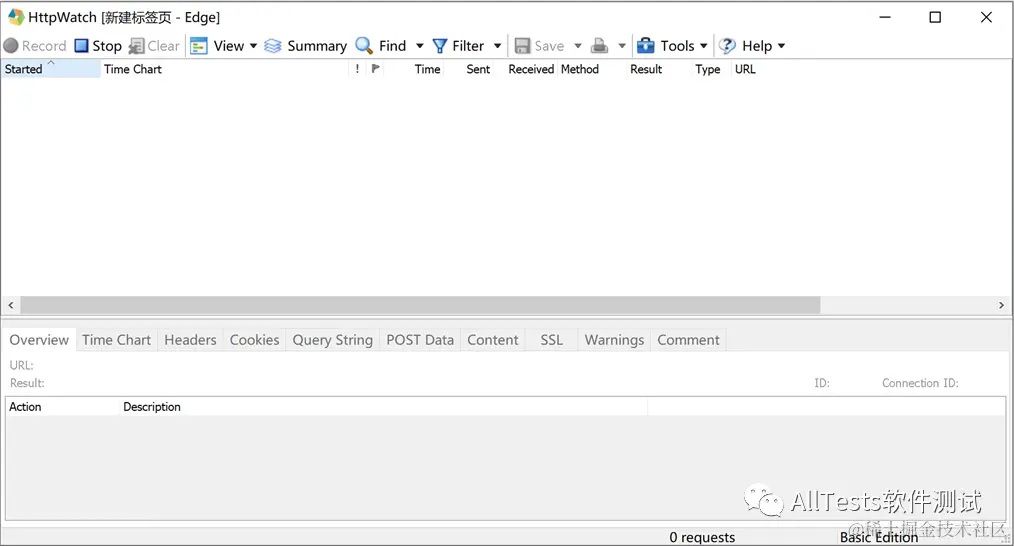The image size is (1014, 546).
Task: Open the Content tab
Action: tap(493, 340)
